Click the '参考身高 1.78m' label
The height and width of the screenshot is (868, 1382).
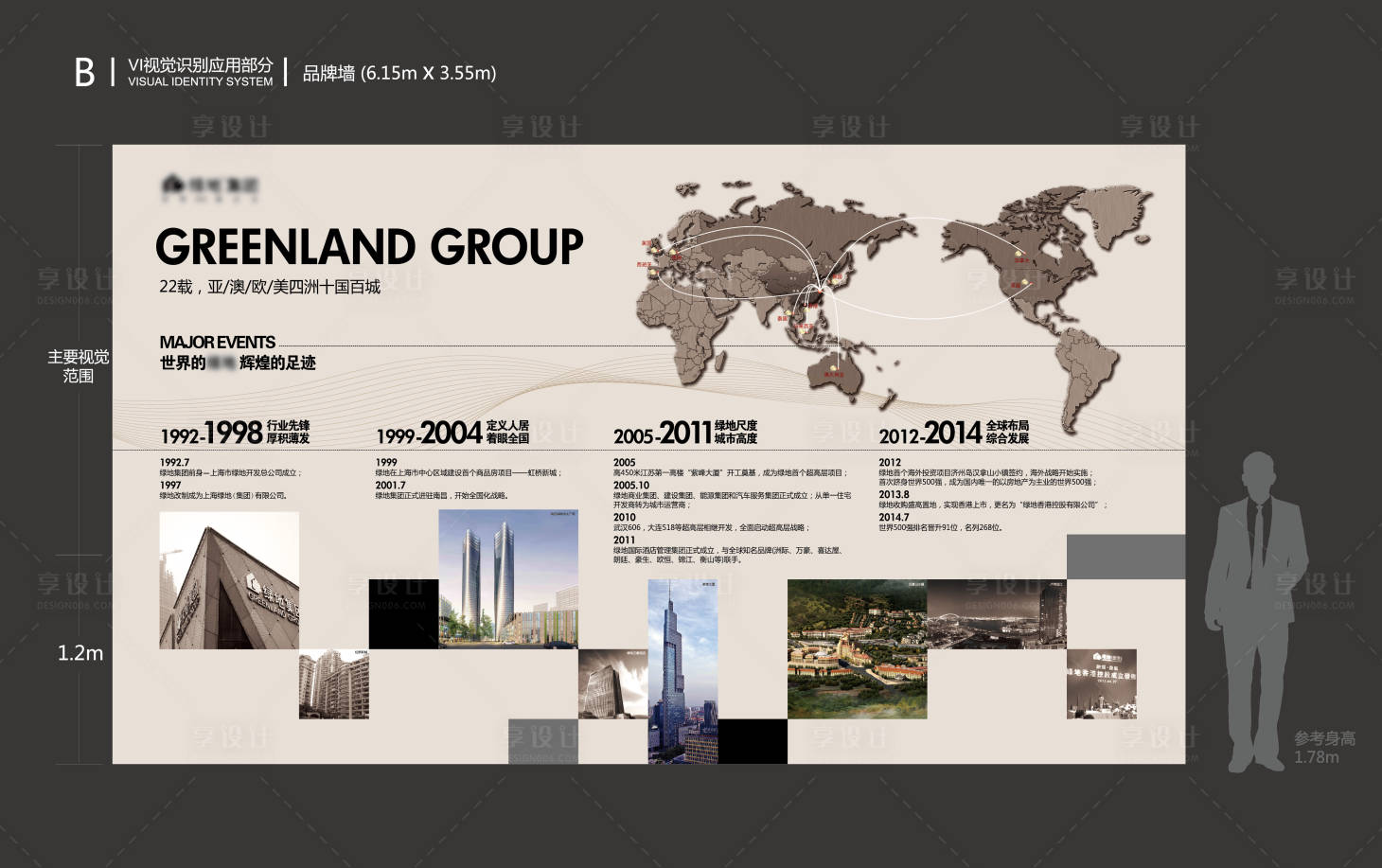[1324, 747]
